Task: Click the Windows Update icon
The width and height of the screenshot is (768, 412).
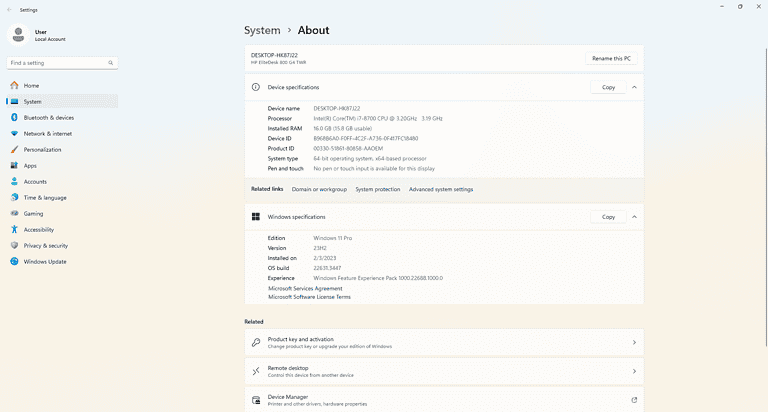Action: pyautogui.click(x=14, y=262)
